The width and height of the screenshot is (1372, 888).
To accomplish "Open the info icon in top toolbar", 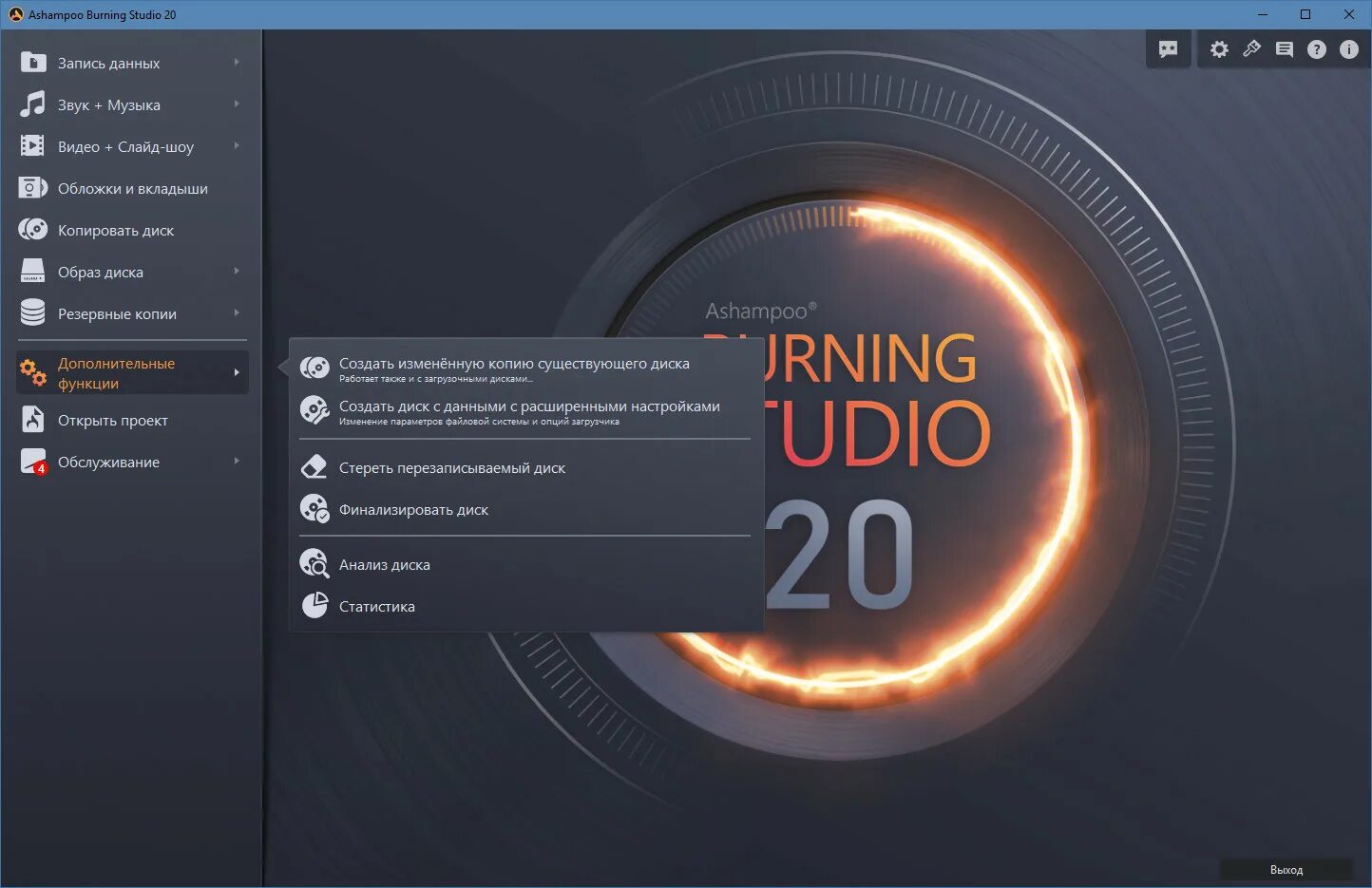I will tap(1349, 49).
